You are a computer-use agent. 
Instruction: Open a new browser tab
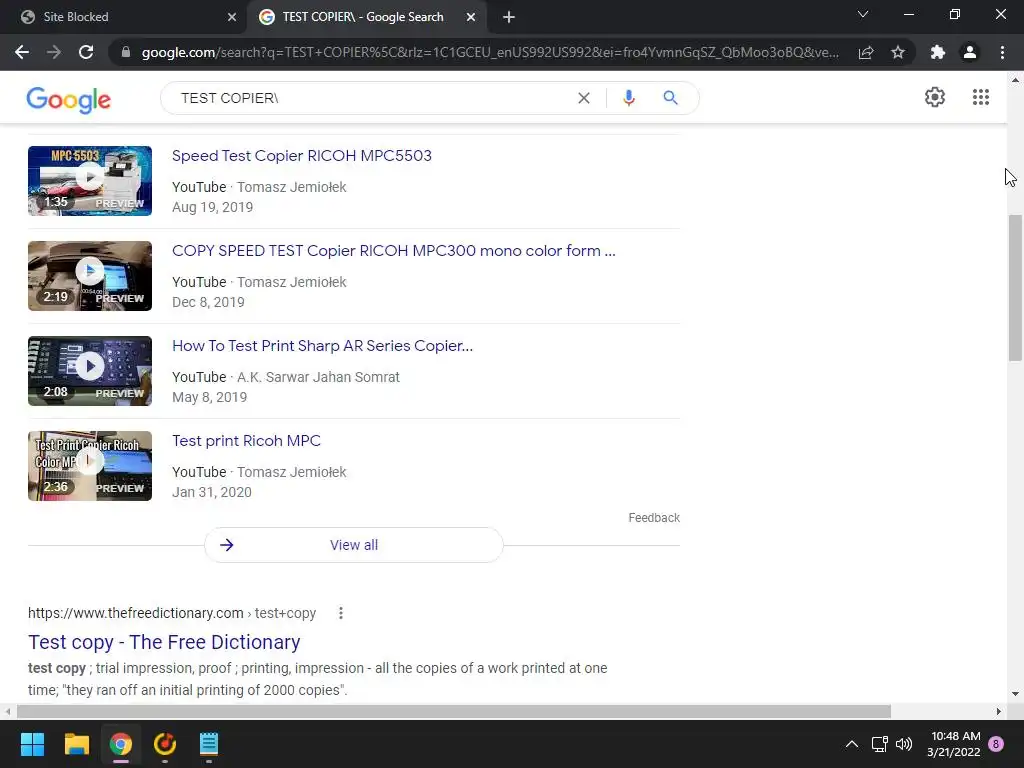[509, 17]
